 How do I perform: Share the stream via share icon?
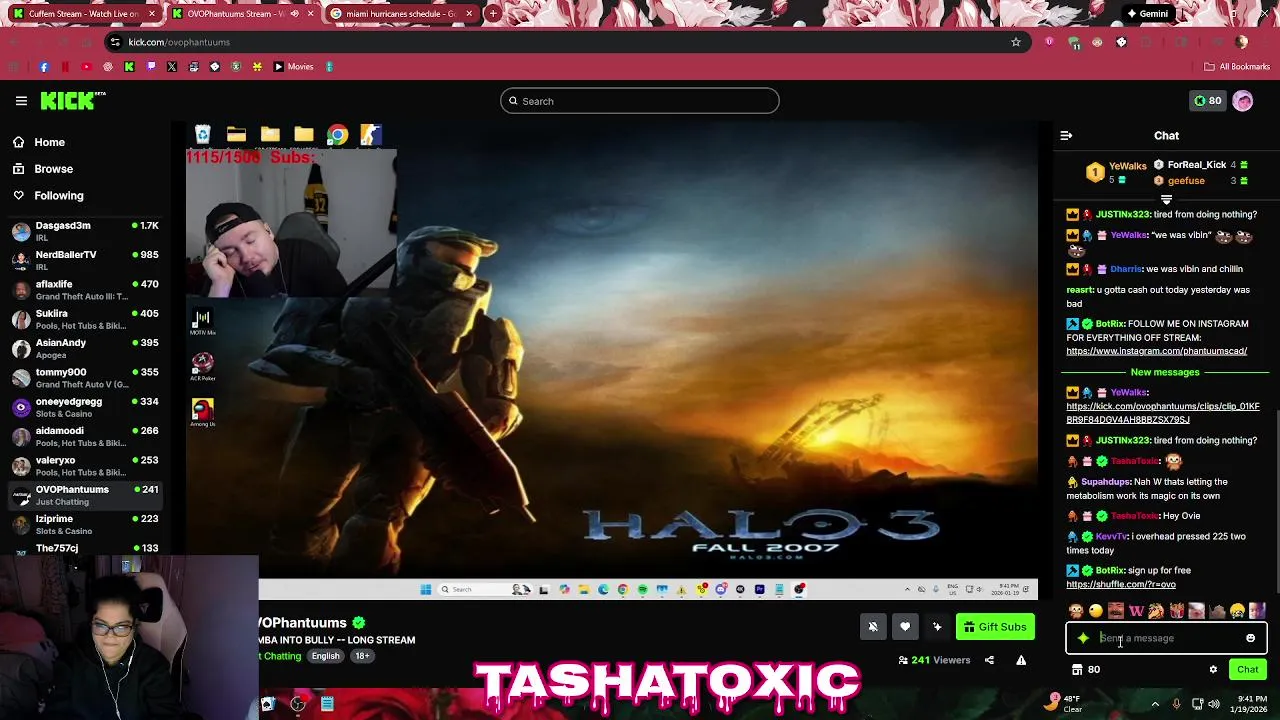989,660
